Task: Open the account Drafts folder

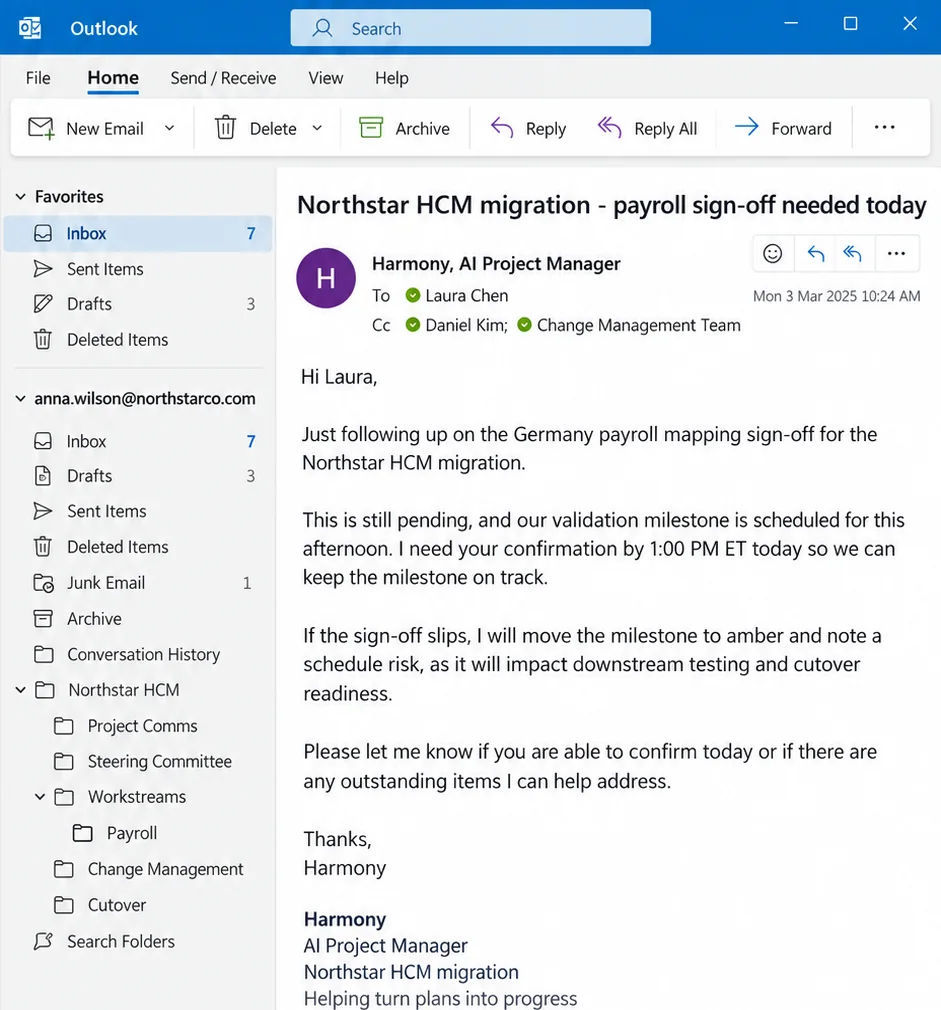Action: pyautogui.click(x=138, y=476)
